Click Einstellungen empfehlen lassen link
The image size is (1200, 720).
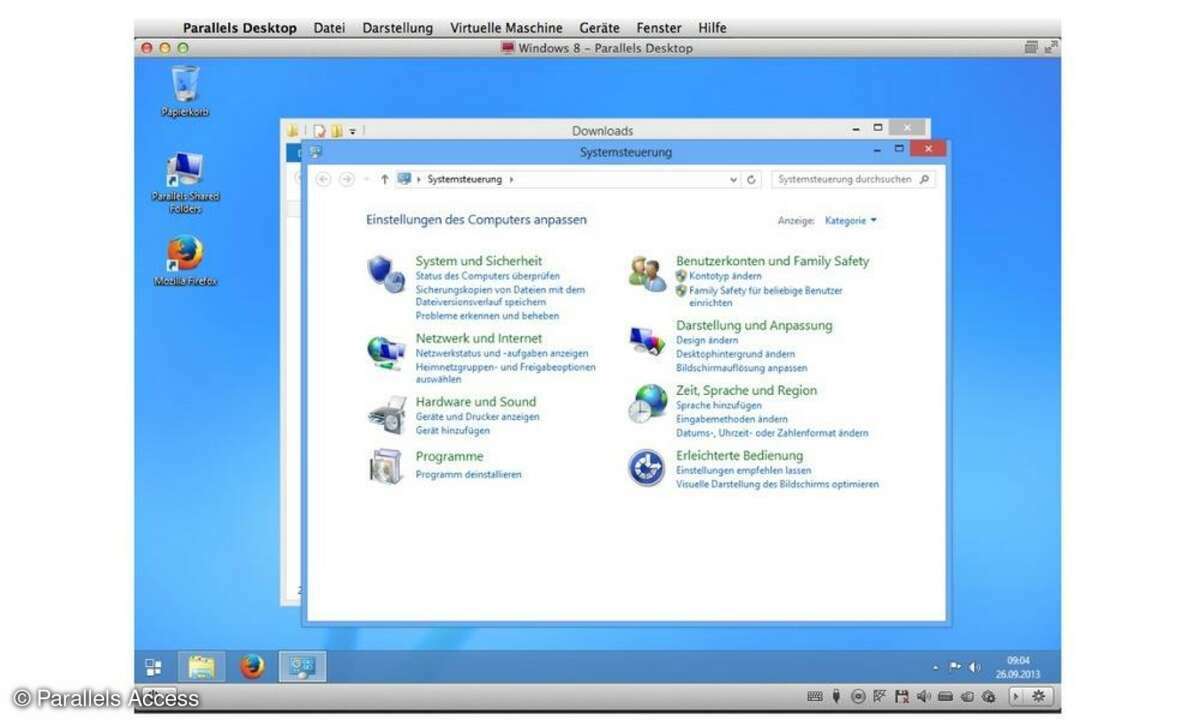[x=744, y=470]
